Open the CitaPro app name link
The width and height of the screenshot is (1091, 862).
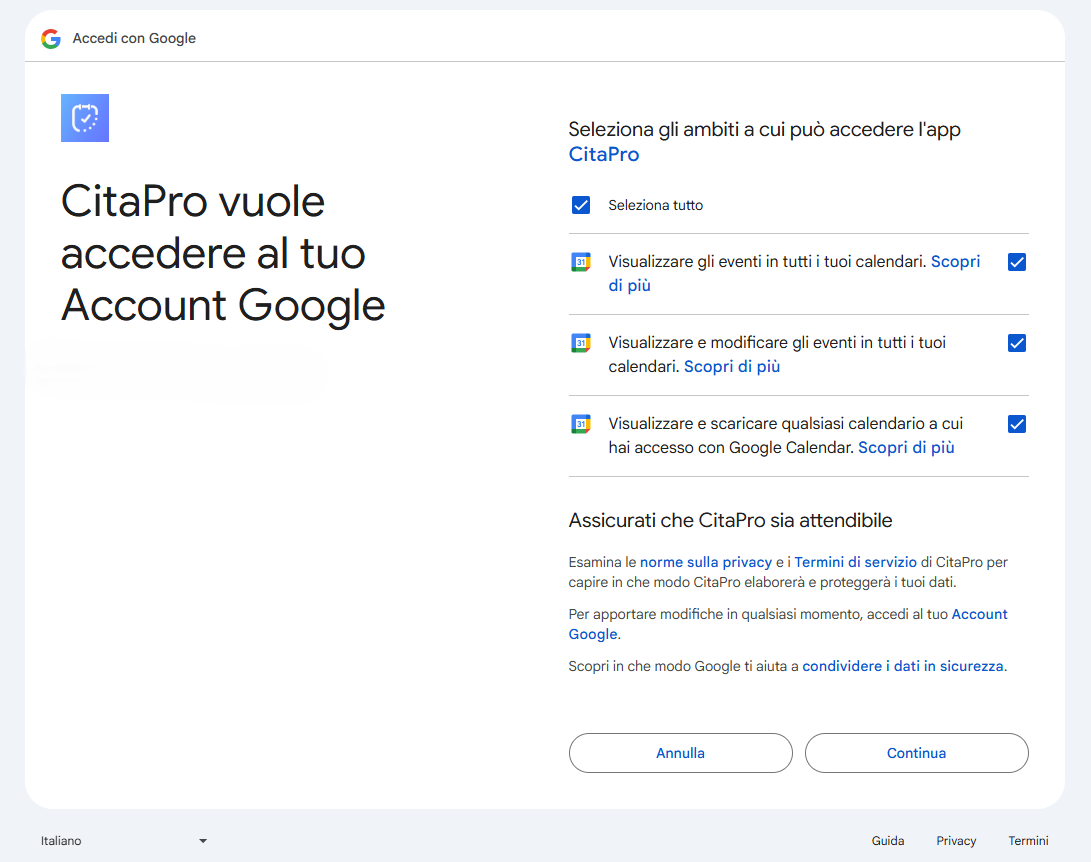click(604, 154)
